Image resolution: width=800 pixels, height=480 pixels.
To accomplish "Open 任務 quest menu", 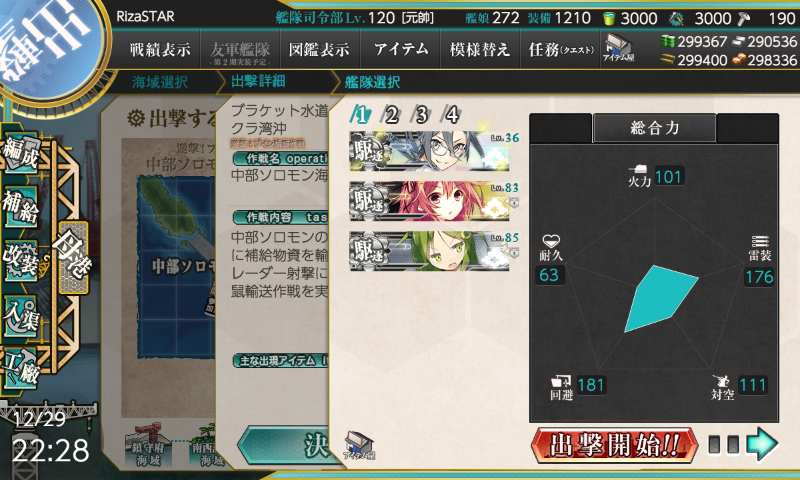I will coord(561,49).
